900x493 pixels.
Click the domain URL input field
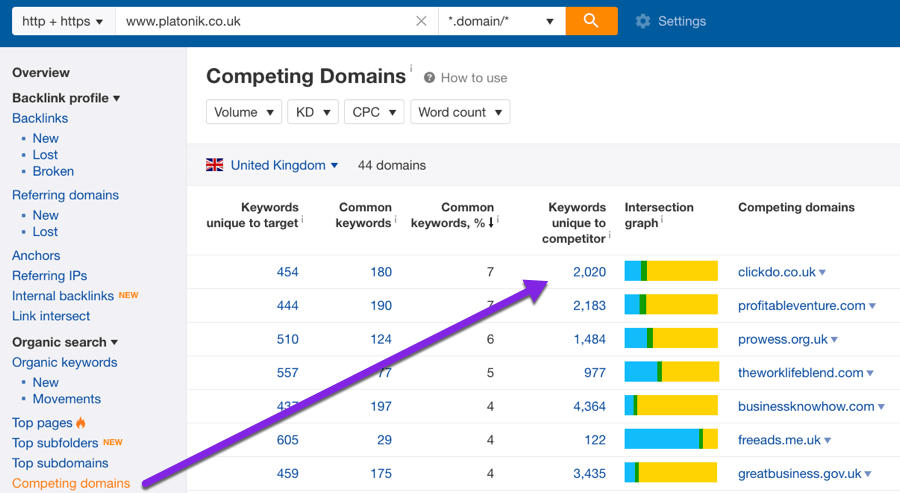coord(265,21)
